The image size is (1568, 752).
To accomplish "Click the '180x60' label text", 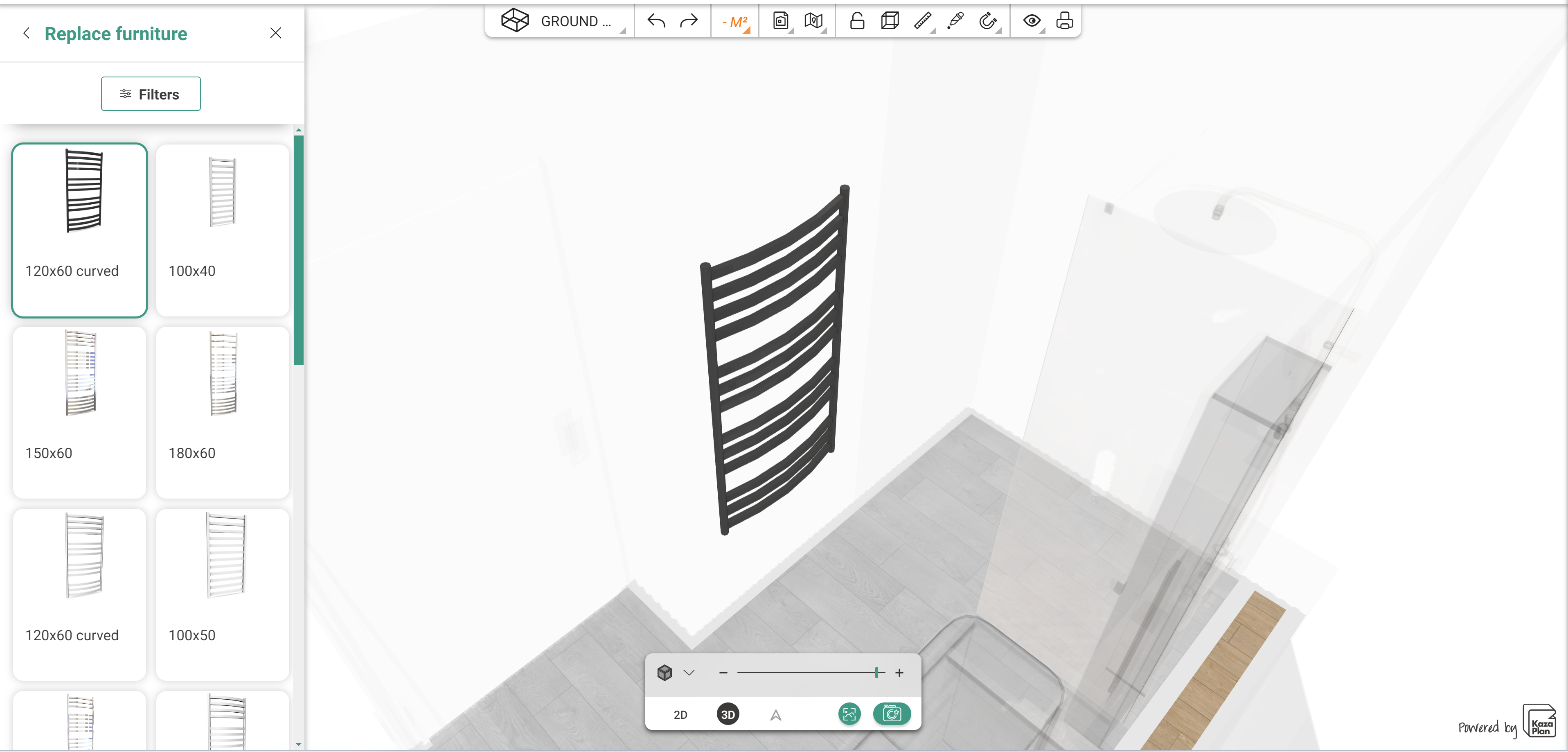I will pyautogui.click(x=192, y=453).
